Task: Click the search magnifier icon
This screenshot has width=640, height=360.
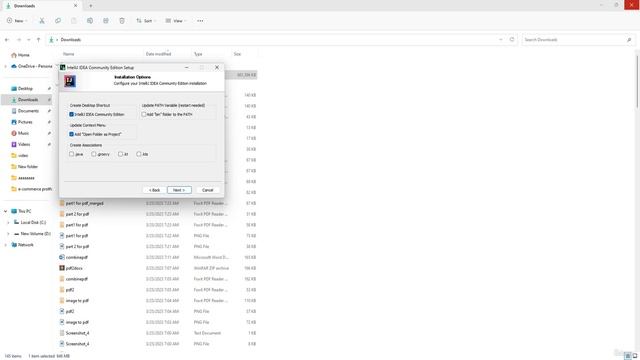Action: tap(629, 40)
